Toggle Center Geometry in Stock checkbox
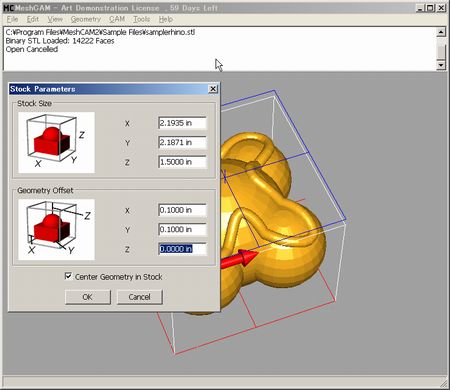The image size is (450, 390). (68, 276)
